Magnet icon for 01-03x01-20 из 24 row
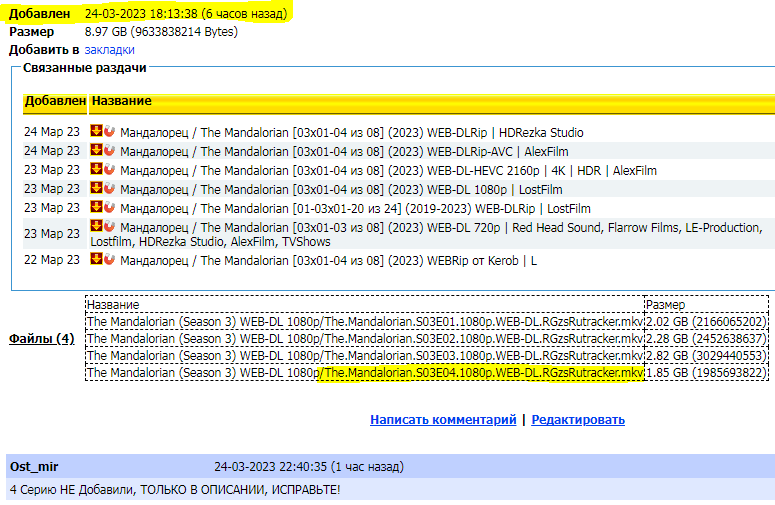This screenshot has height=505, width=775. 109,207
